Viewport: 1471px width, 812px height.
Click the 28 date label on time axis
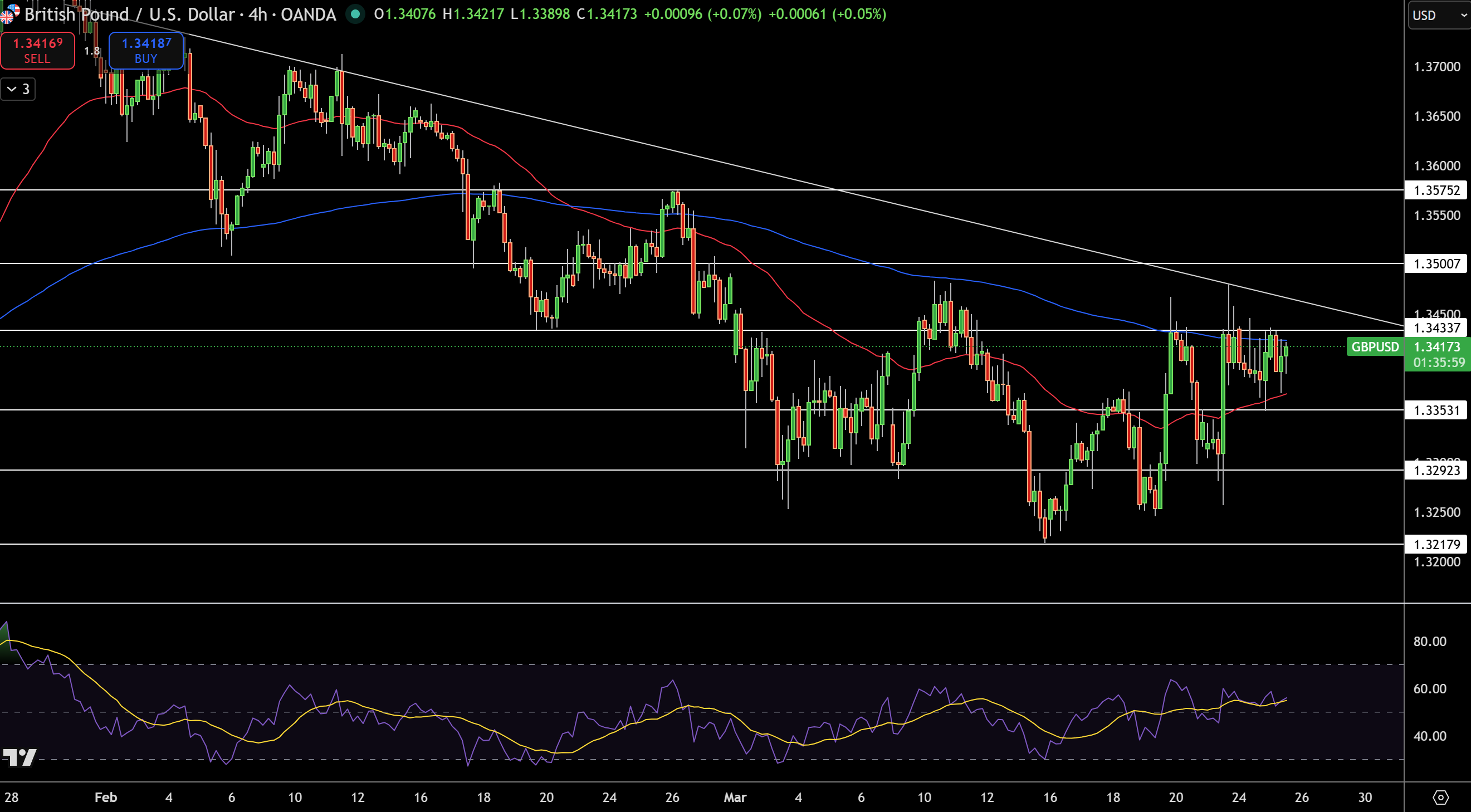point(12,797)
